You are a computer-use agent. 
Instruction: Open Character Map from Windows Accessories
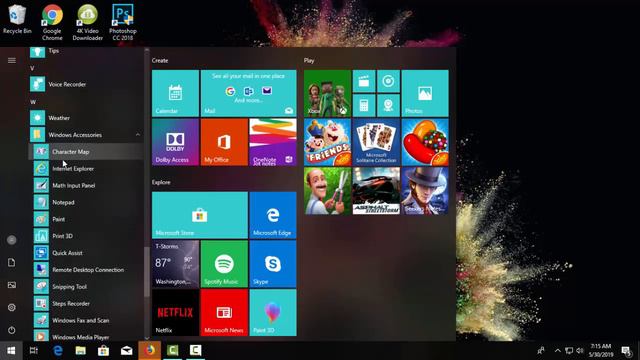86,151
